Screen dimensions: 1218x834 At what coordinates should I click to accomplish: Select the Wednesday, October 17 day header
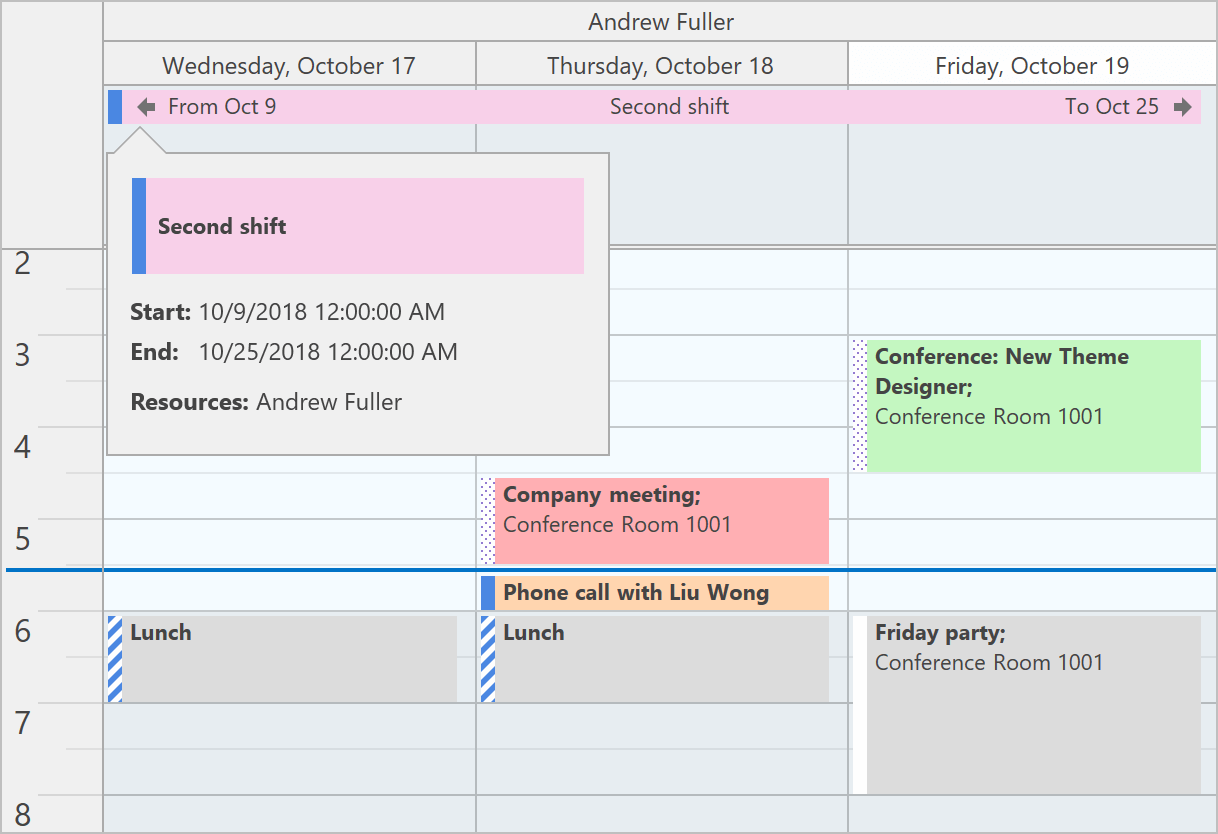[x=289, y=66]
